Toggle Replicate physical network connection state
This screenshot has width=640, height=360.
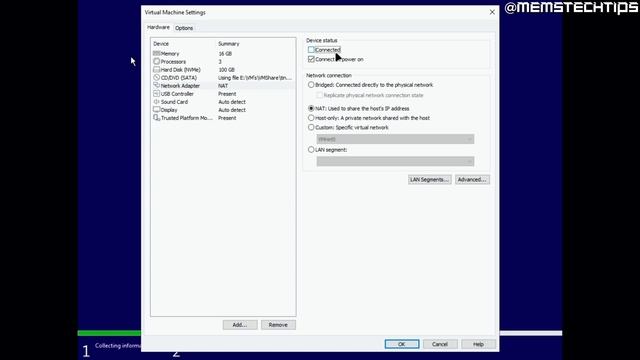319,95
